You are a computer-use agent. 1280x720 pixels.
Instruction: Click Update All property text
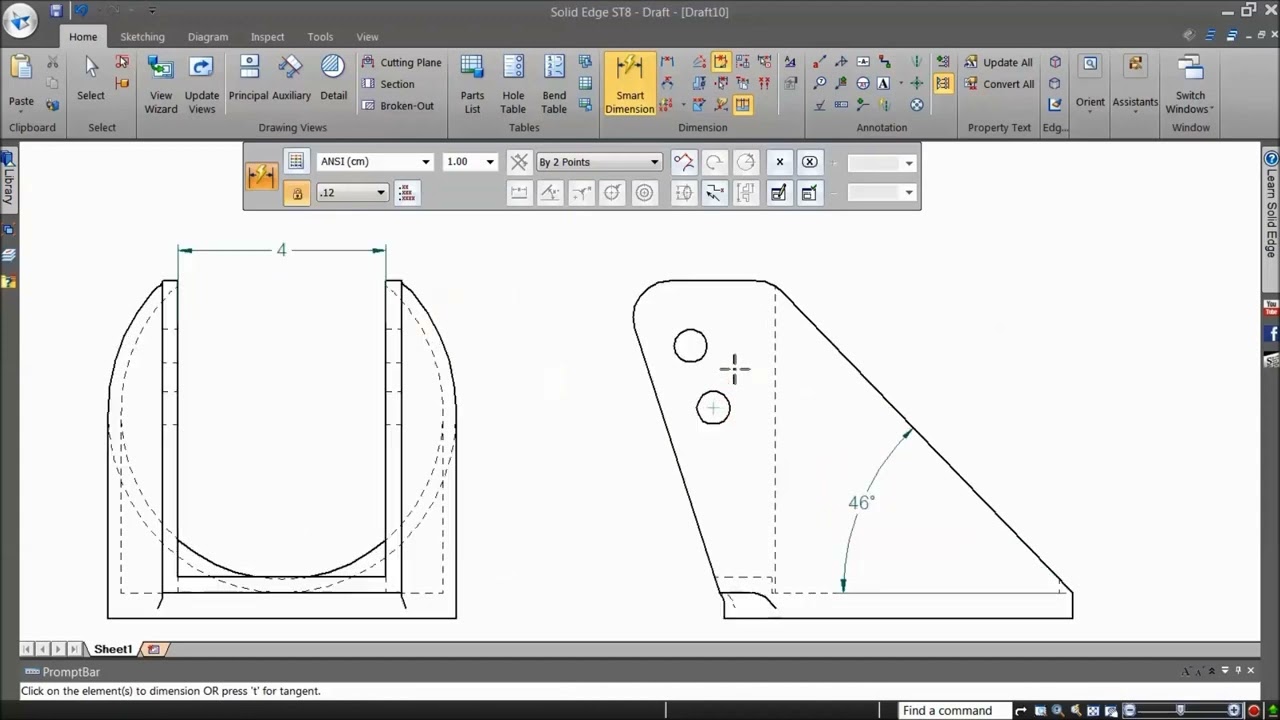pos(999,62)
